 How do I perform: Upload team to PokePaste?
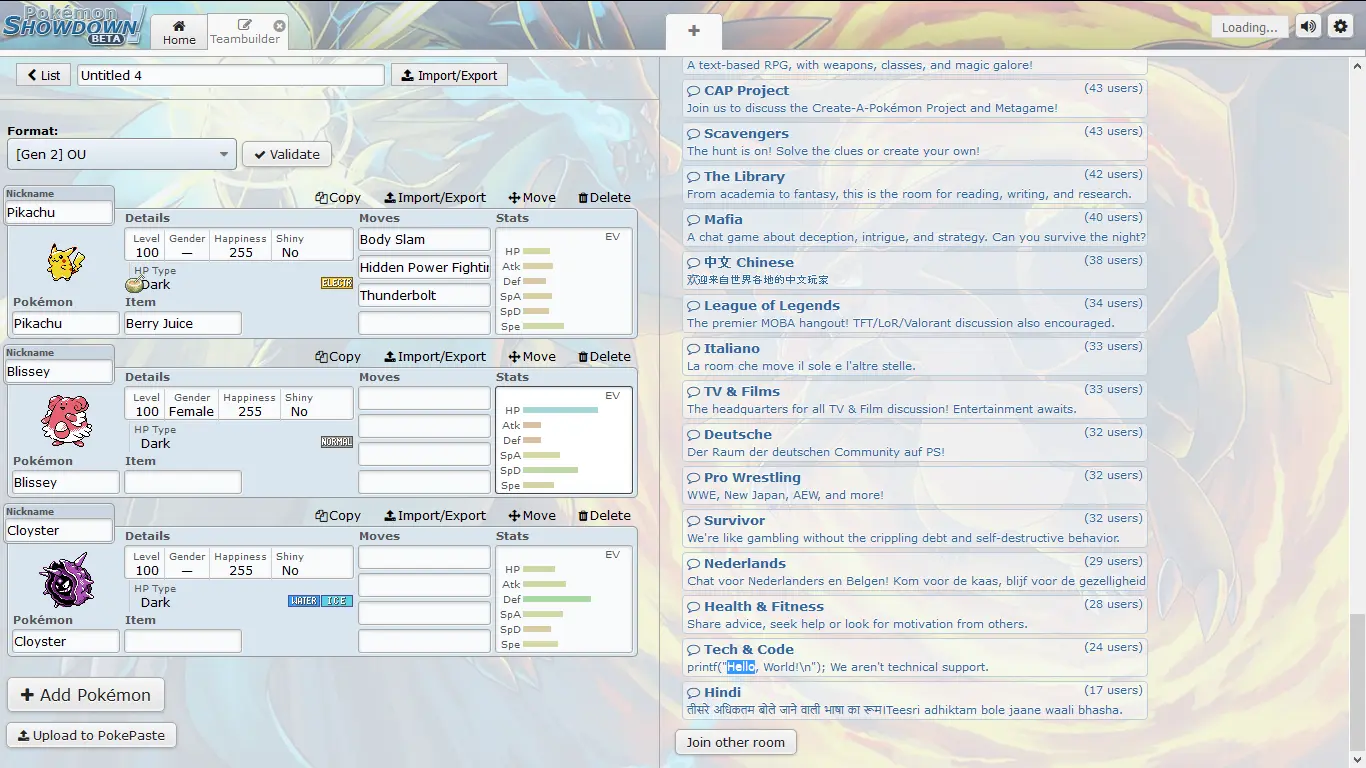tap(92, 735)
